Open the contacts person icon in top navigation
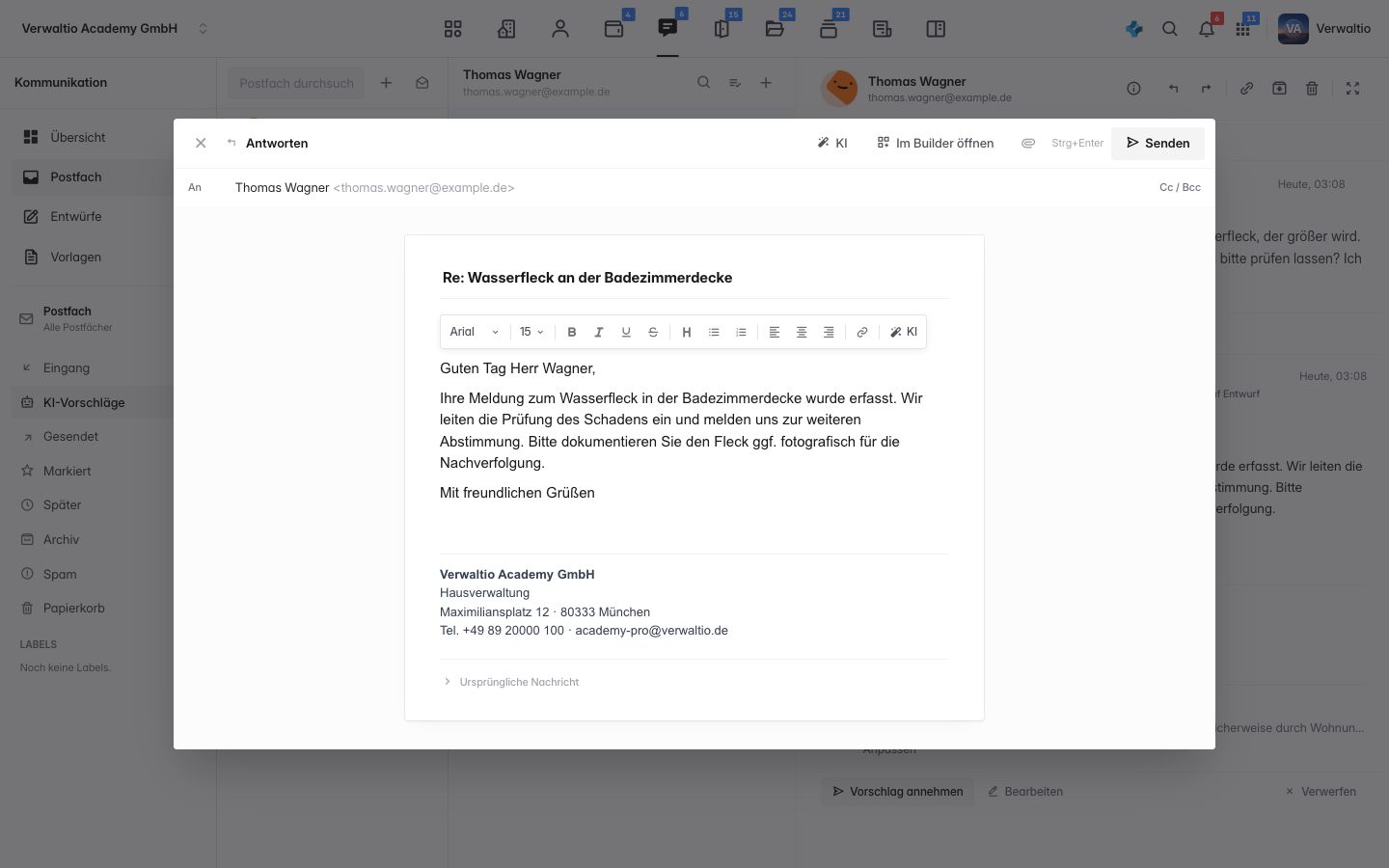The width and height of the screenshot is (1389, 868). pos(560,29)
